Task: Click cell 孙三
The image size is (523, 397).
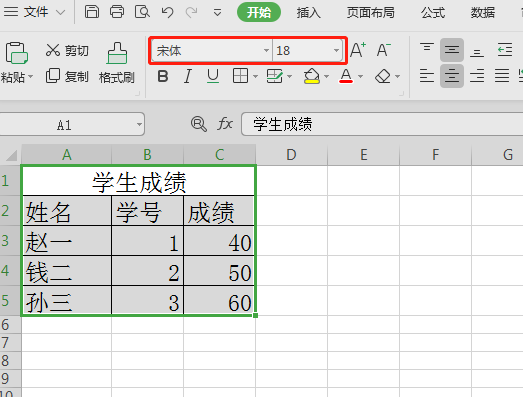Action: pos(67,300)
